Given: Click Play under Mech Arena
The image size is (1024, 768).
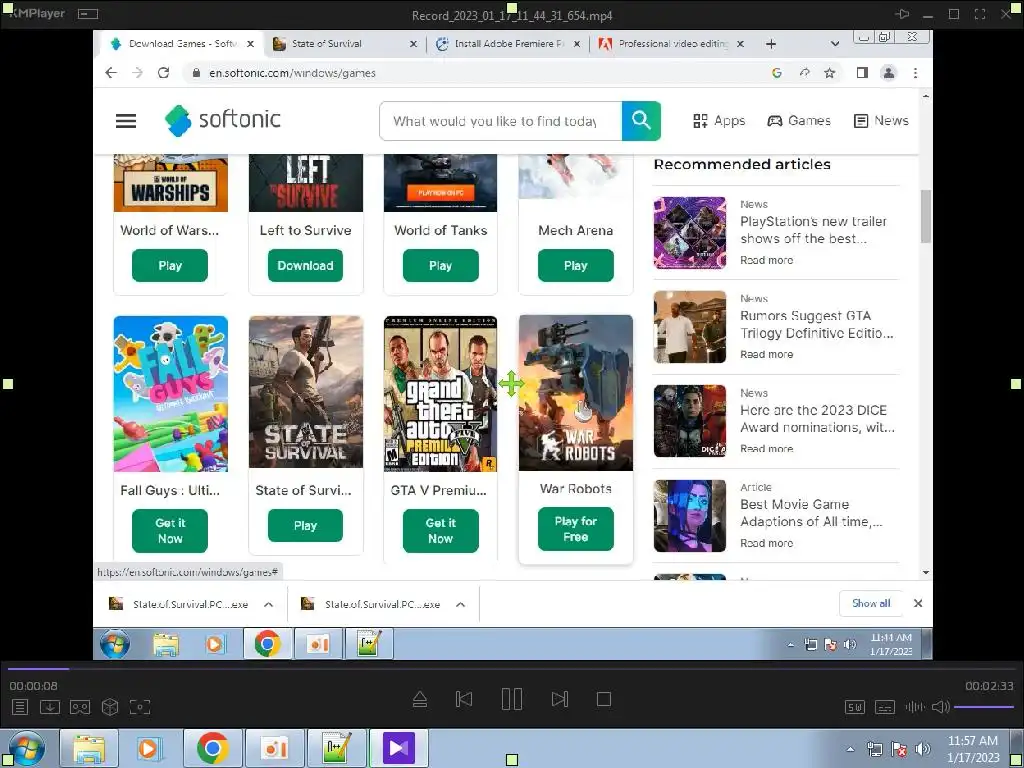Looking at the screenshot, I should tap(576, 266).
